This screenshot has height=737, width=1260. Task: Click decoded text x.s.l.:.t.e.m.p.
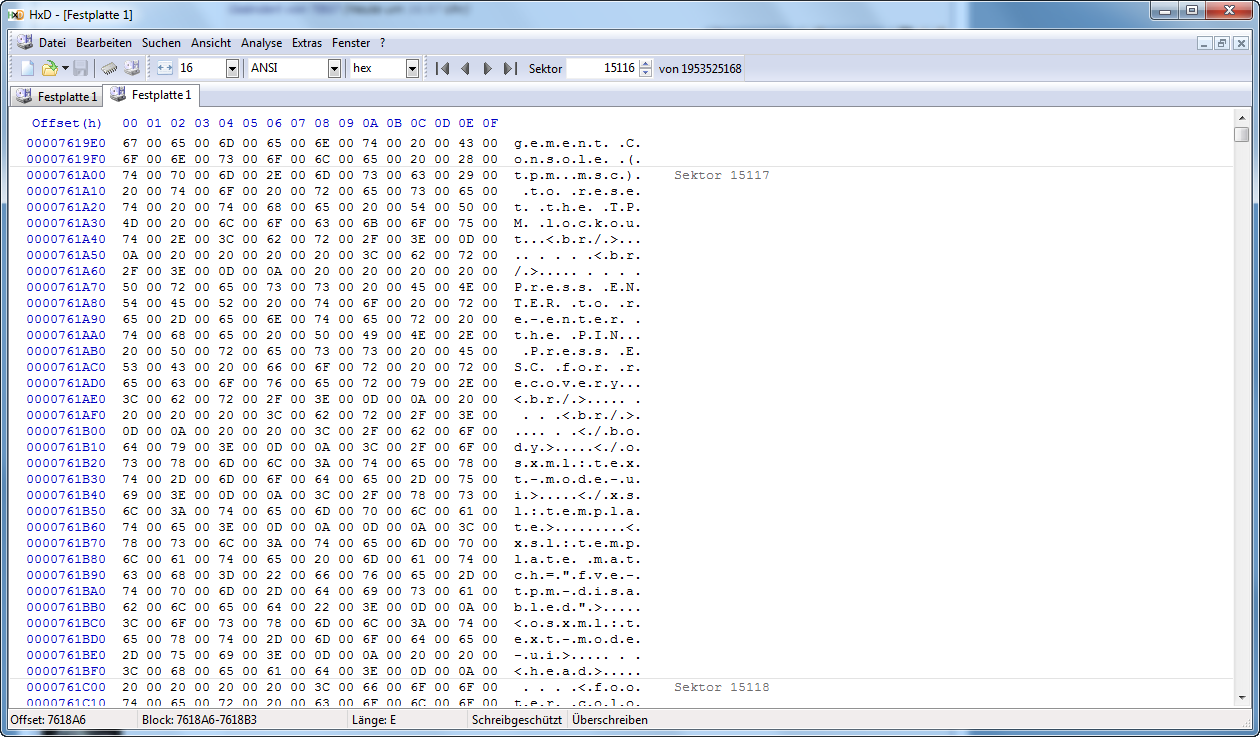pyautogui.click(x=577, y=543)
